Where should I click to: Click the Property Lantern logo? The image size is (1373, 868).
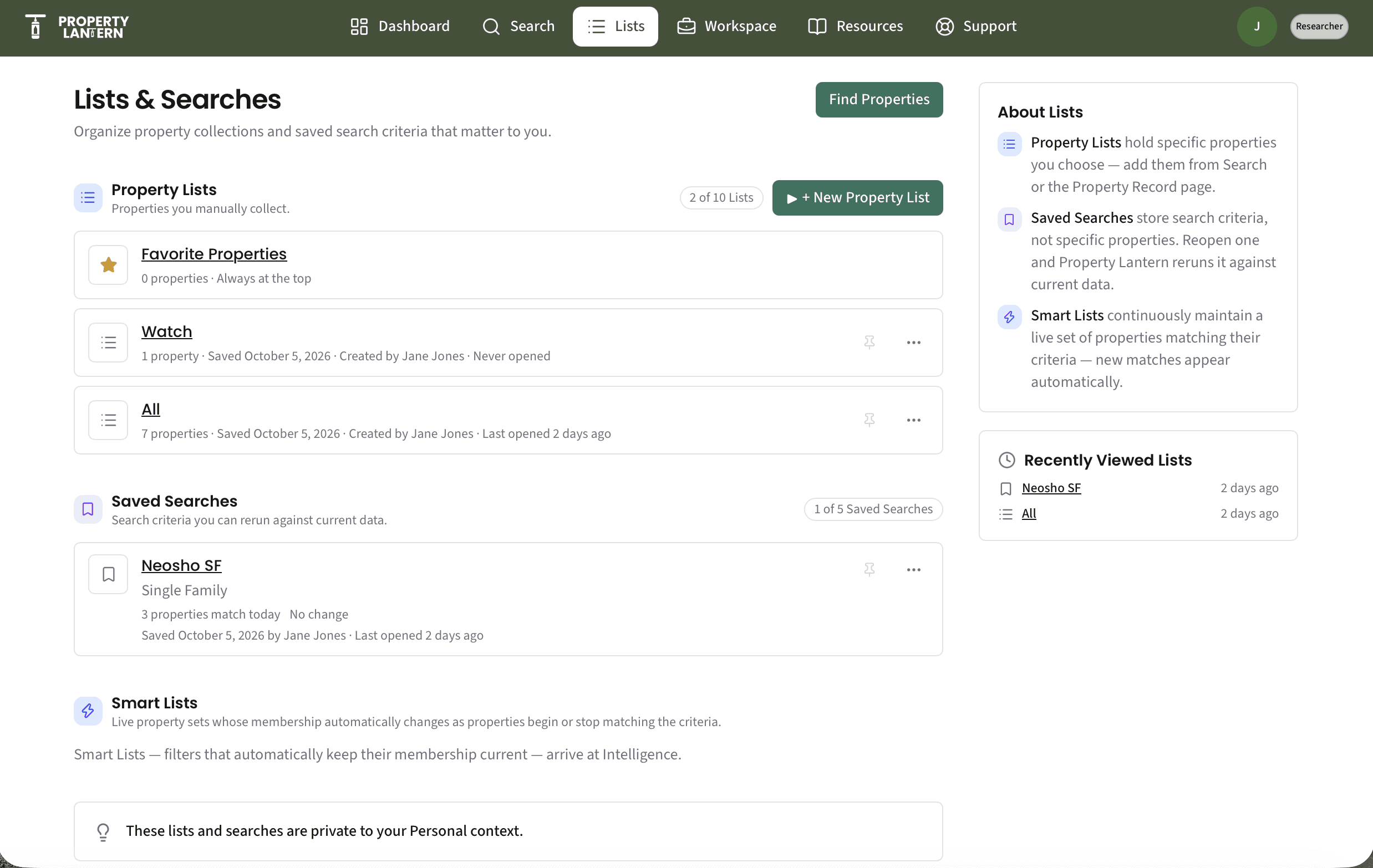point(77,26)
